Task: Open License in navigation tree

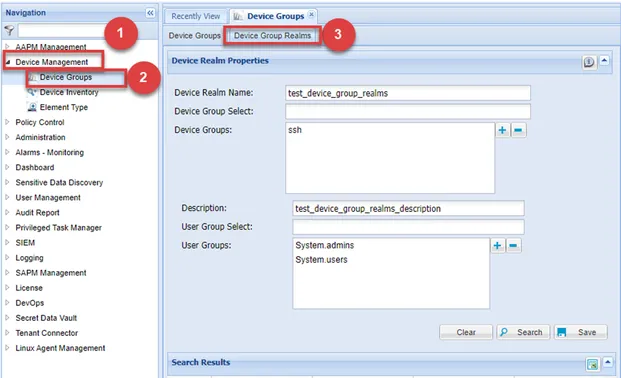Action: (x=29, y=288)
